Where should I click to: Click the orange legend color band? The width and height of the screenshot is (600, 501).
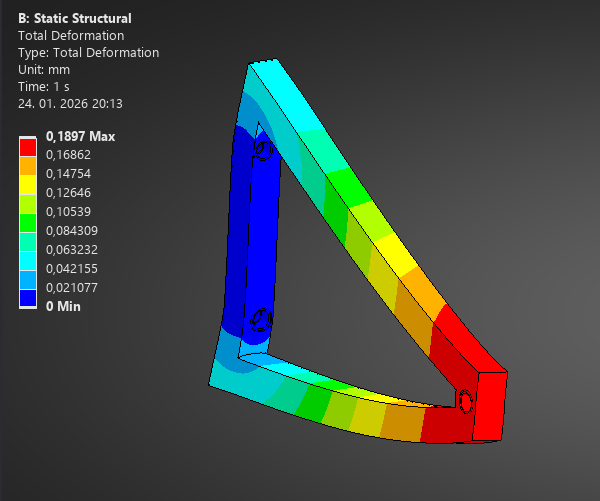pyautogui.click(x=28, y=165)
